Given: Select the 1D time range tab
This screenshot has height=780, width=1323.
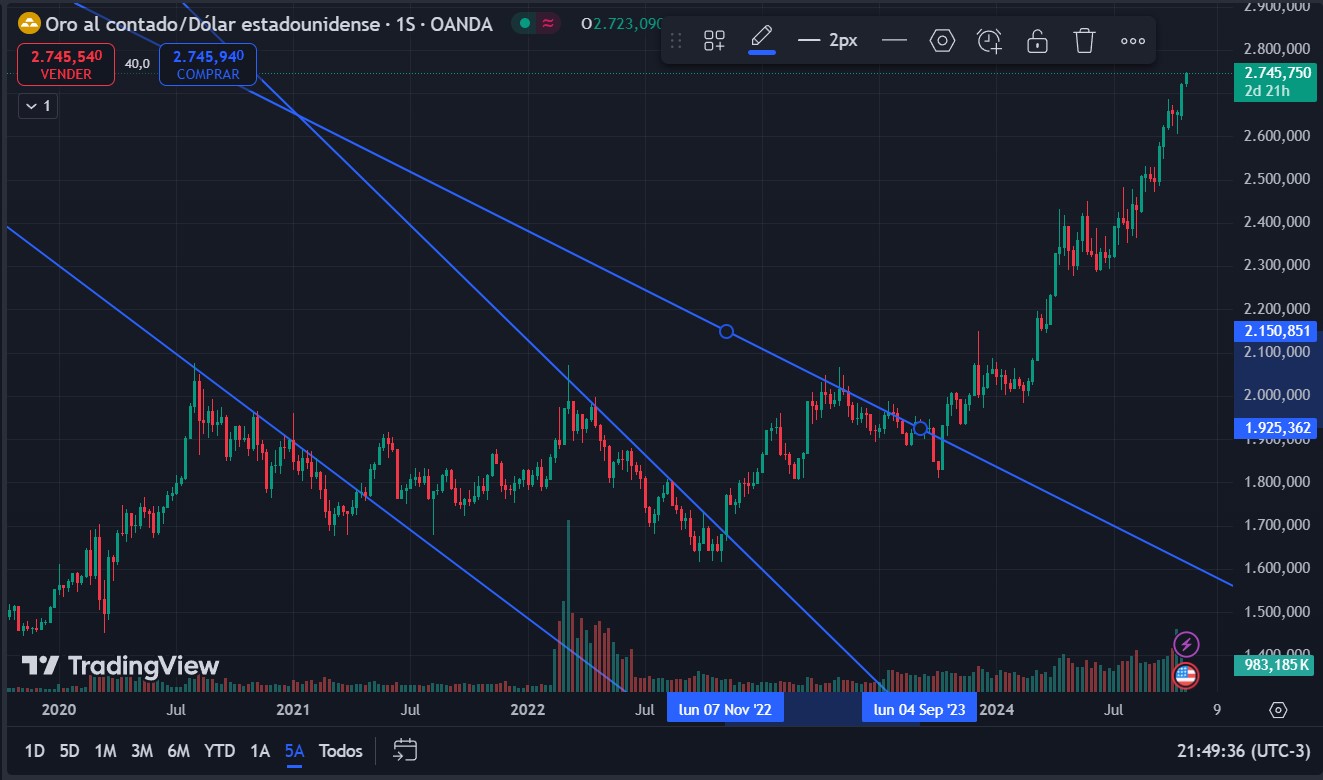Looking at the screenshot, I should coord(34,751).
